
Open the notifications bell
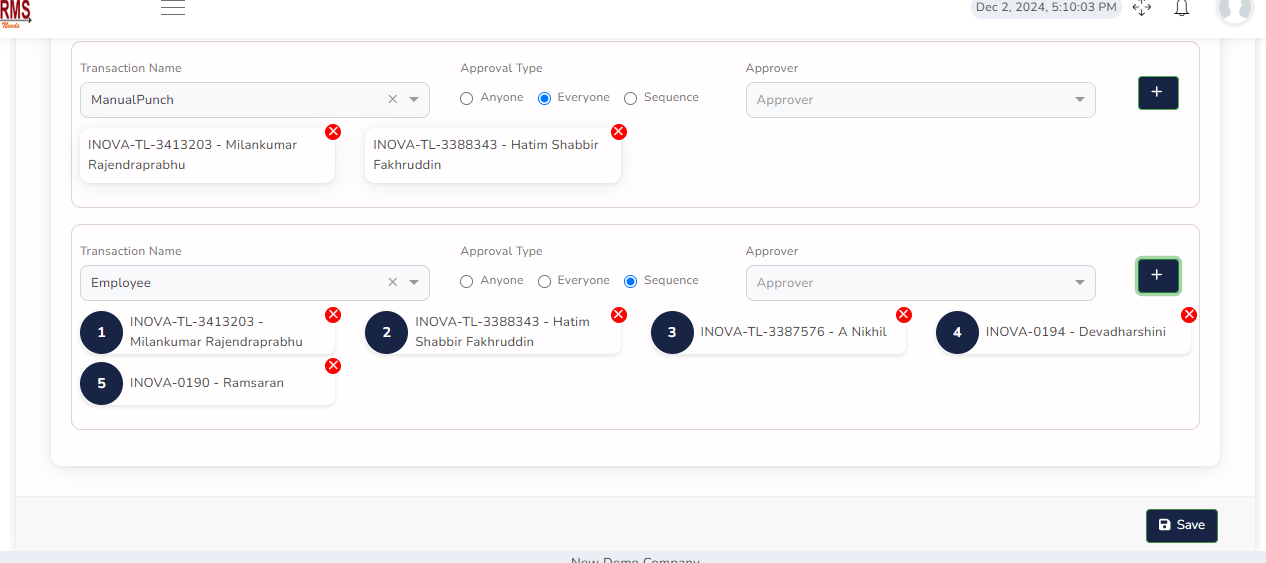click(1181, 8)
